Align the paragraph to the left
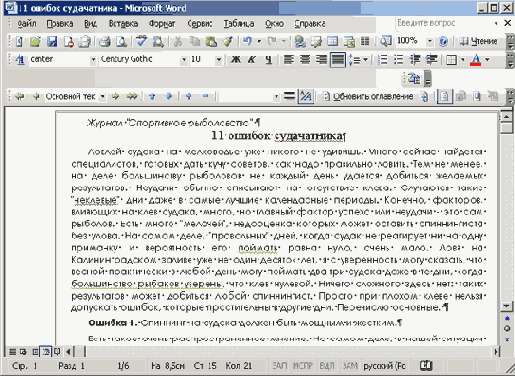This screenshot has width=515, height=376. pyautogui.click(x=289, y=60)
